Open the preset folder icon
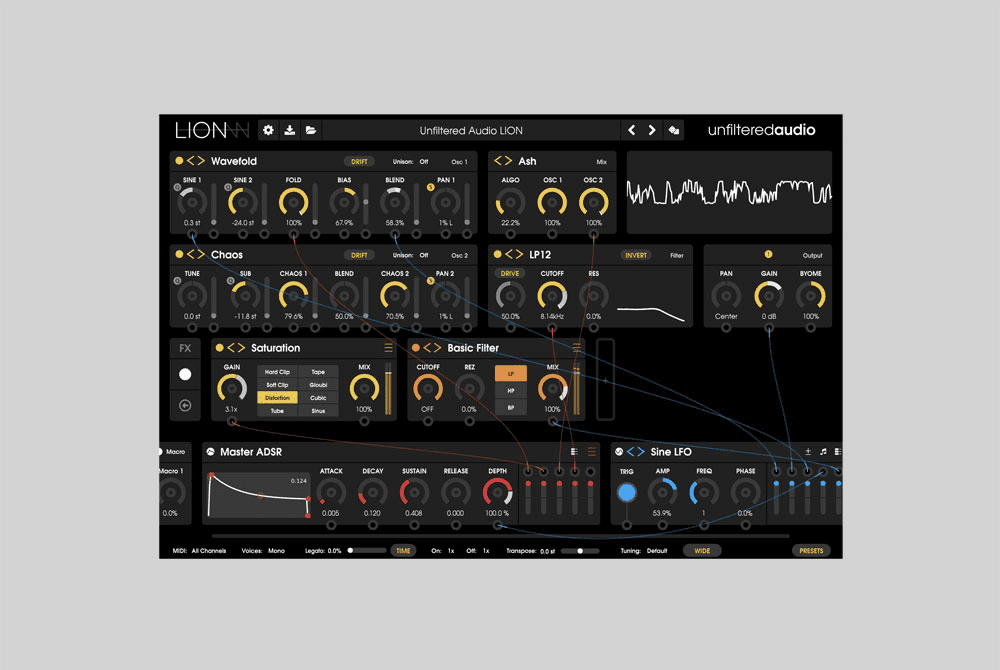Image resolution: width=1000 pixels, height=670 pixels. point(311,130)
